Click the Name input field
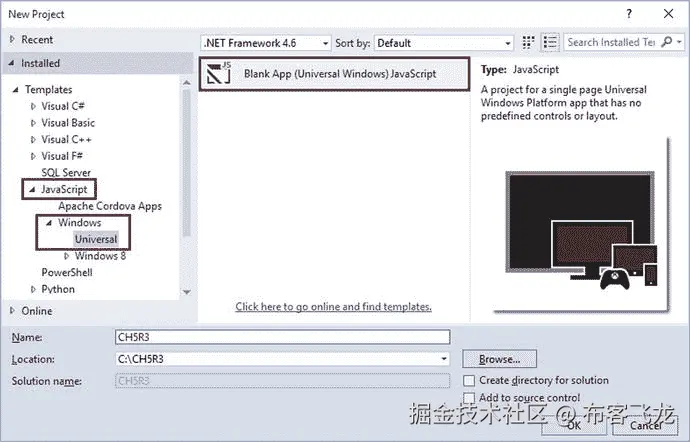 [283, 337]
